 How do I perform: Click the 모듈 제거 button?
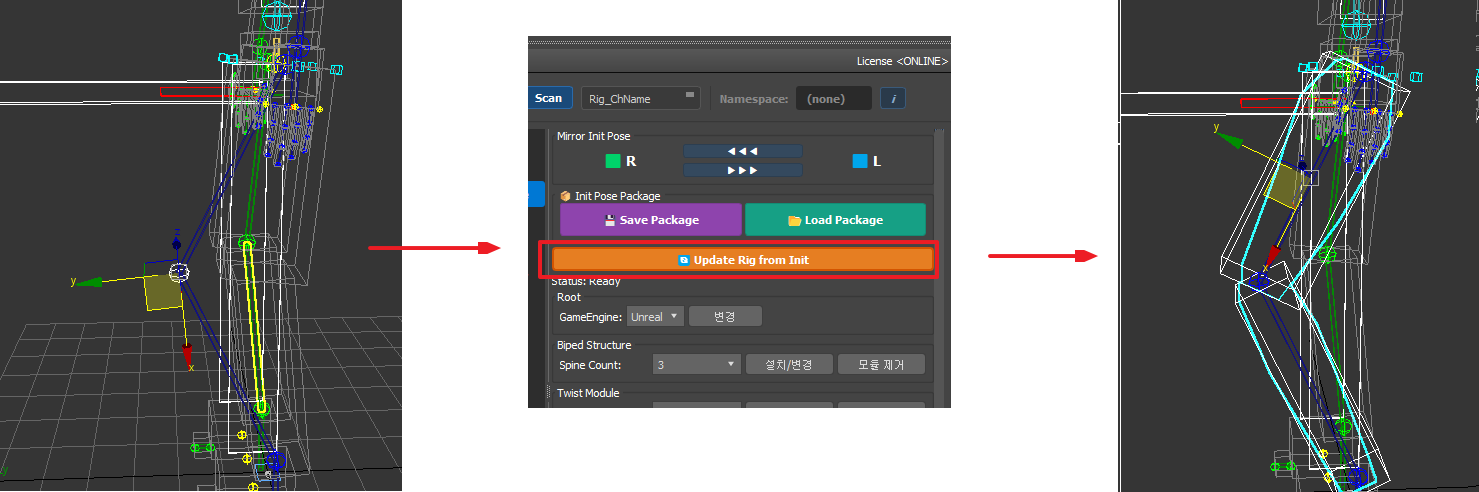click(x=880, y=365)
